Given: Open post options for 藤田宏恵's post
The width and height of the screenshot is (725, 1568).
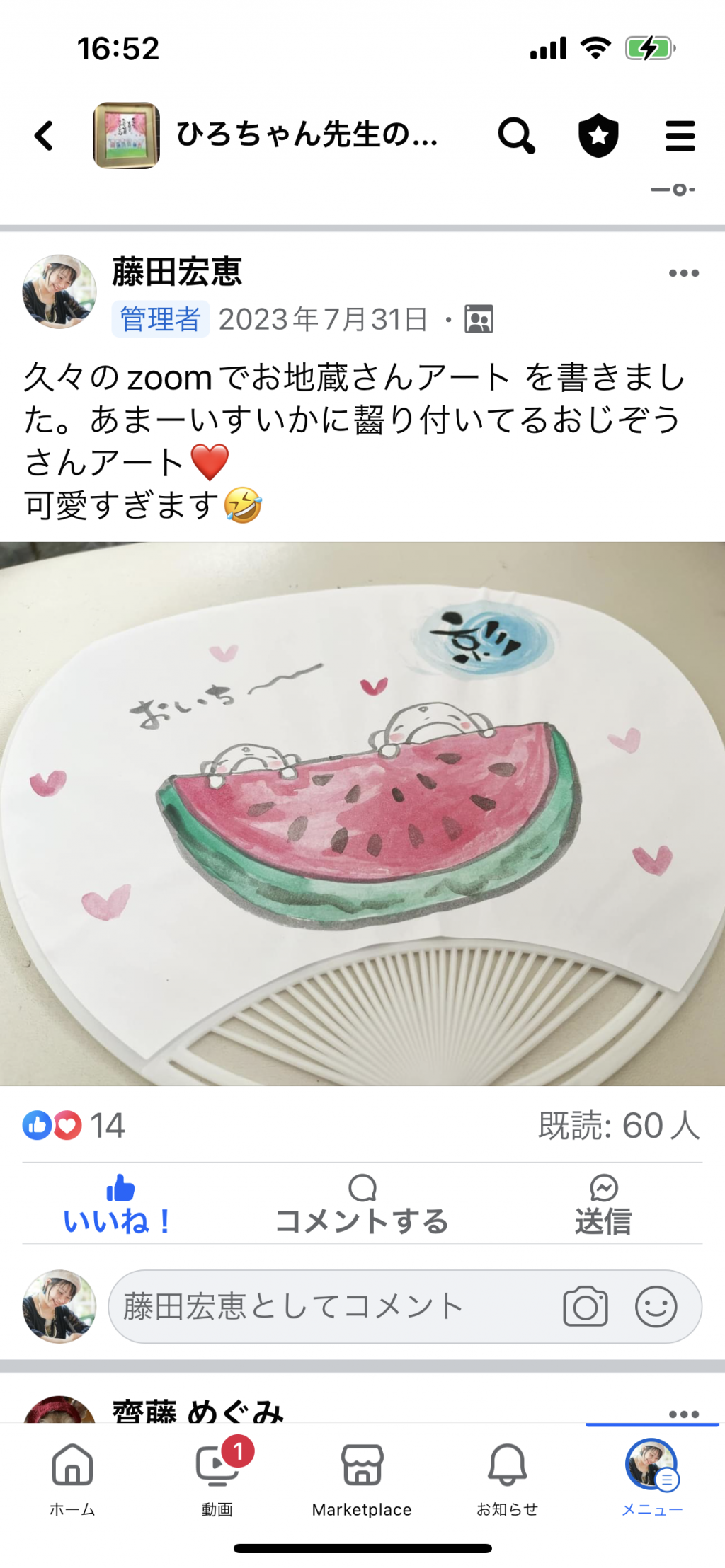Looking at the screenshot, I should pyautogui.click(x=683, y=273).
